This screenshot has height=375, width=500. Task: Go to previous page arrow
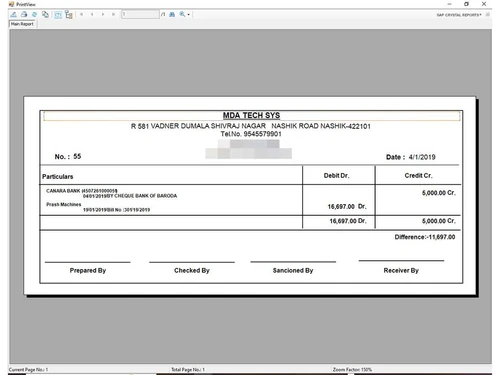(92, 14)
